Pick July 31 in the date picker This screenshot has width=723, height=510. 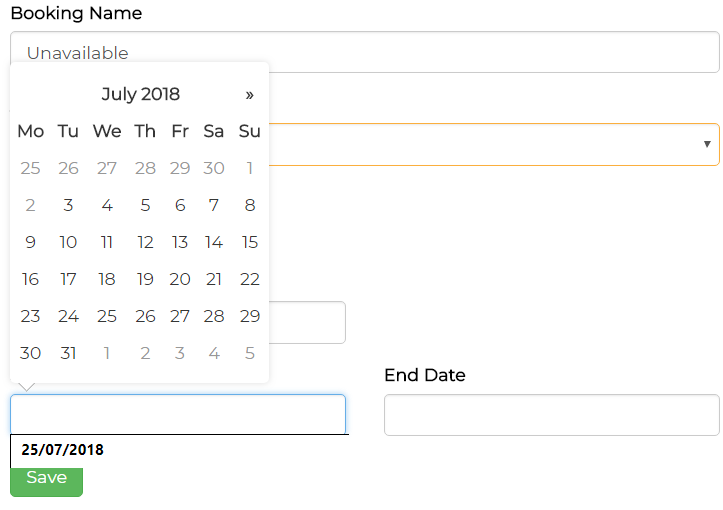68,353
